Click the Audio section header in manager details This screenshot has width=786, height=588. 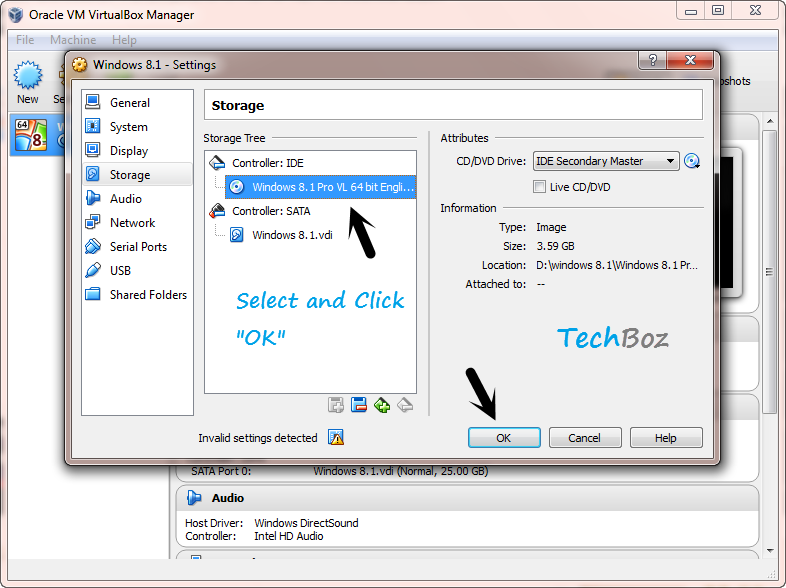[467, 498]
